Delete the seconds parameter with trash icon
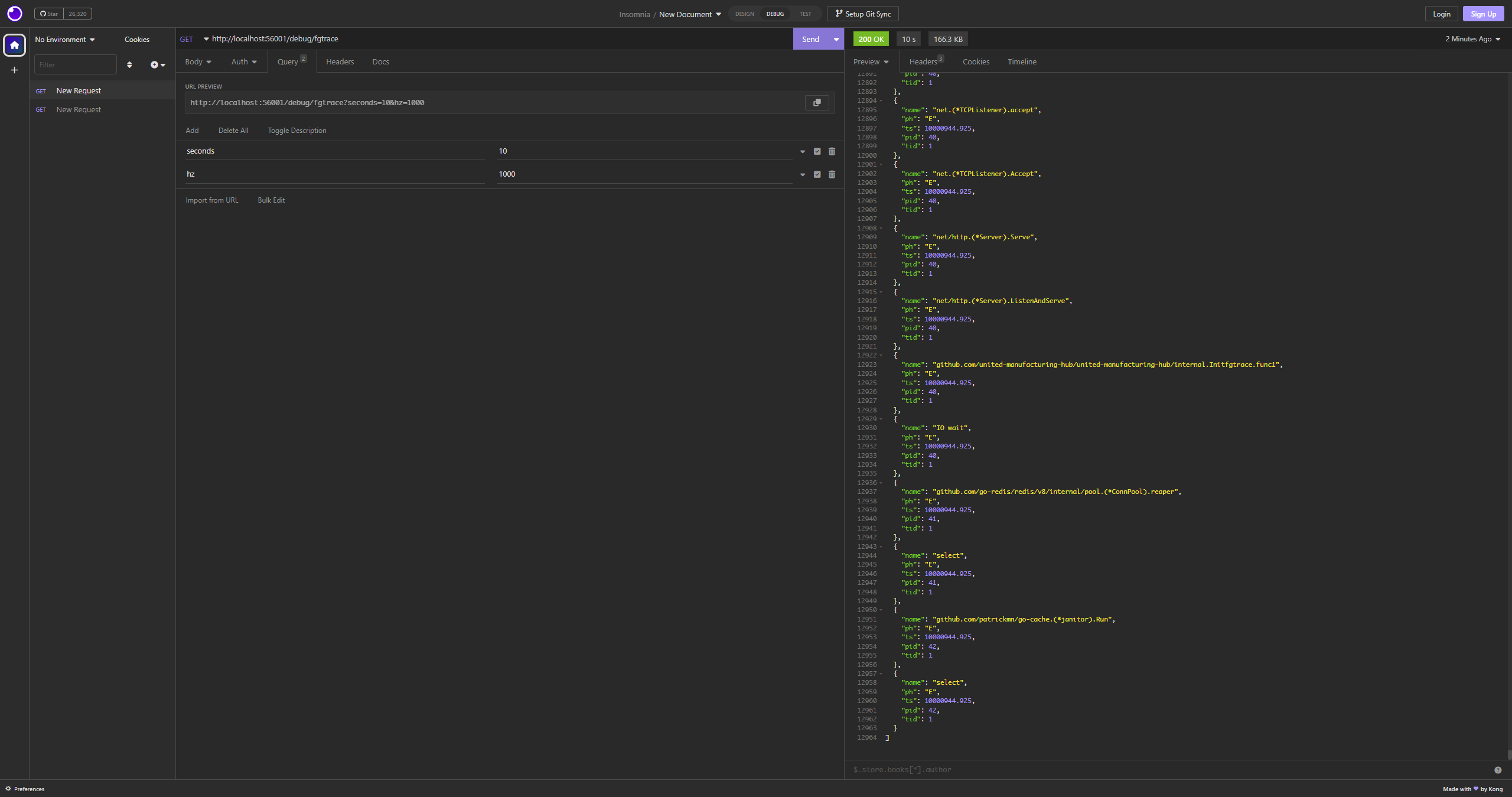 click(832, 151)
